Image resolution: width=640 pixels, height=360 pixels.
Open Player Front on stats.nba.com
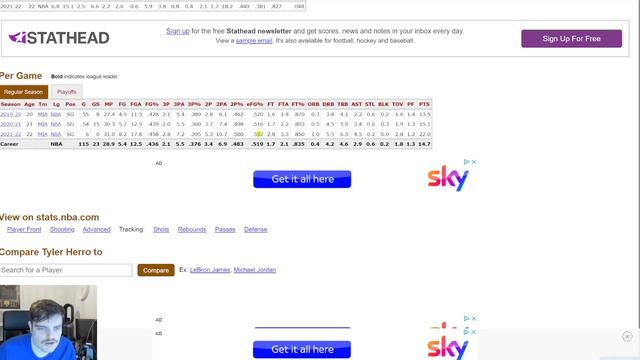pyautogui.click(x=24, y=230)
